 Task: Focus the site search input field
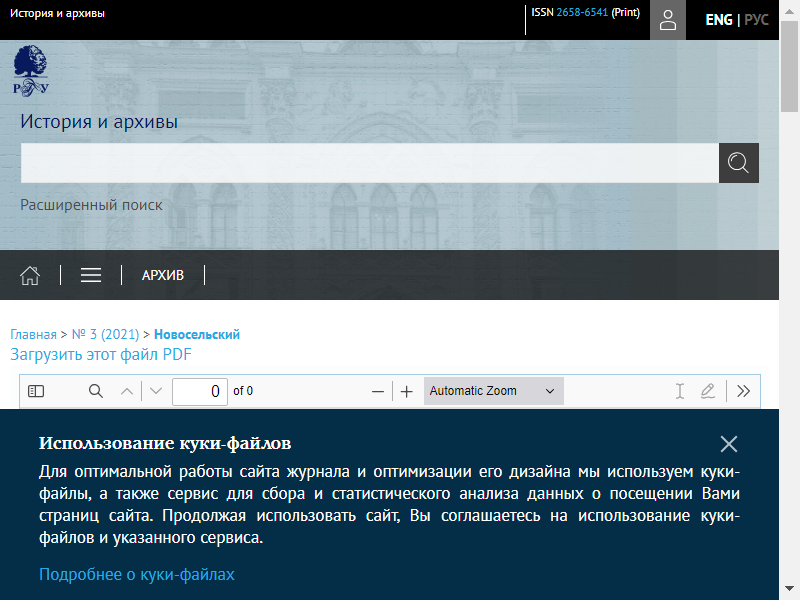370,163
